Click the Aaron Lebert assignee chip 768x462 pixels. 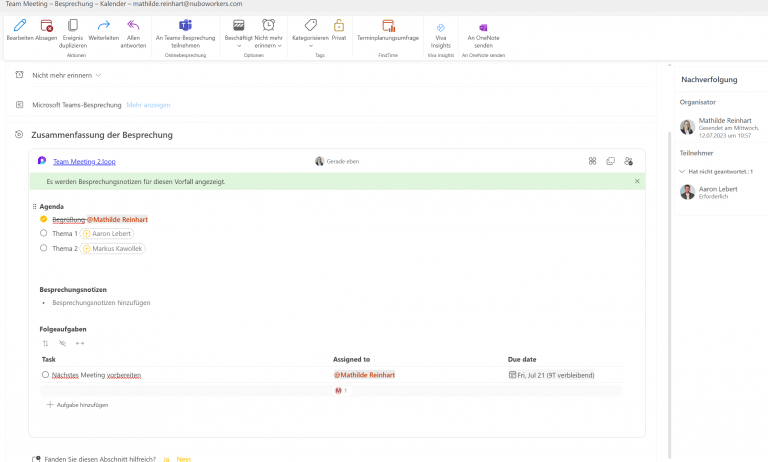[107, 234]
